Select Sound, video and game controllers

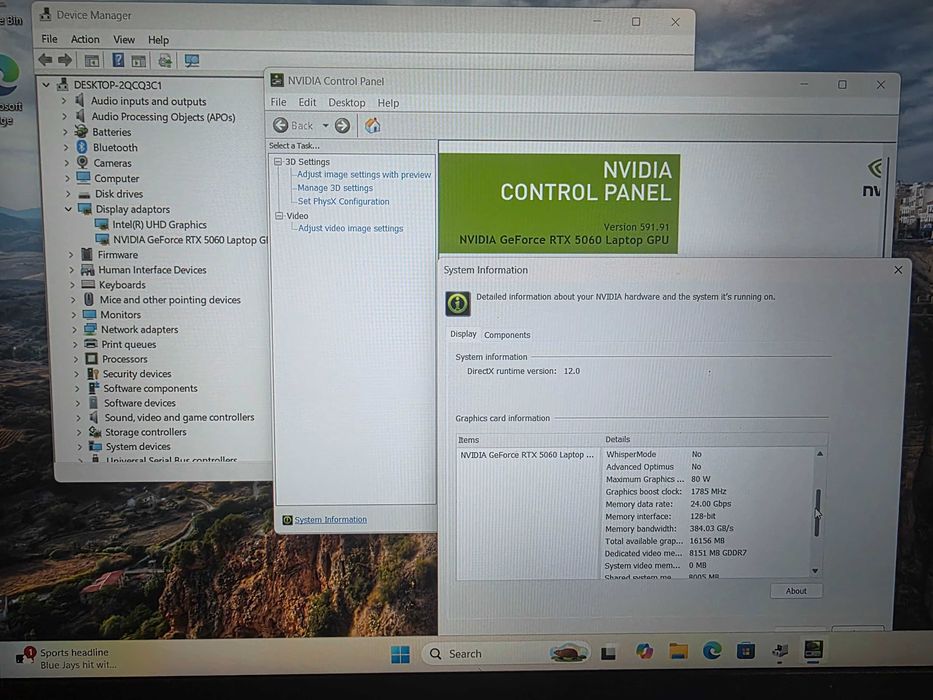click(x=179, y=417)
